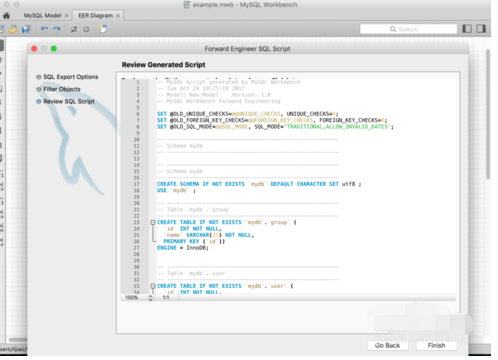This screenshot has height=360, width=498.
Task: Open a model file using the folder icon
Action: [13, 29]
